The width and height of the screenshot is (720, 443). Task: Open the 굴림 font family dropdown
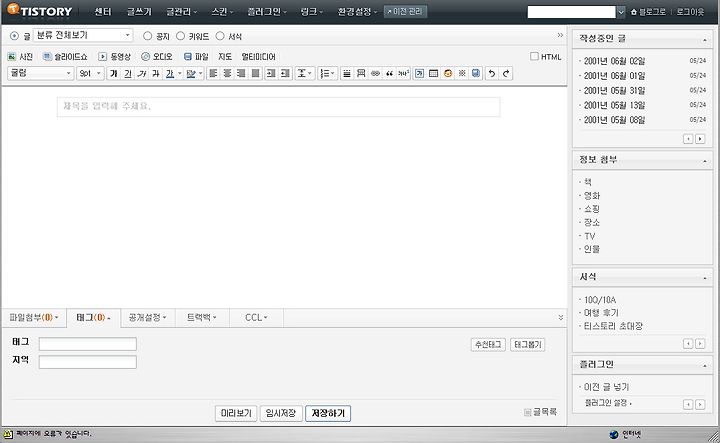pyautogui.click(x=41, y=73)
